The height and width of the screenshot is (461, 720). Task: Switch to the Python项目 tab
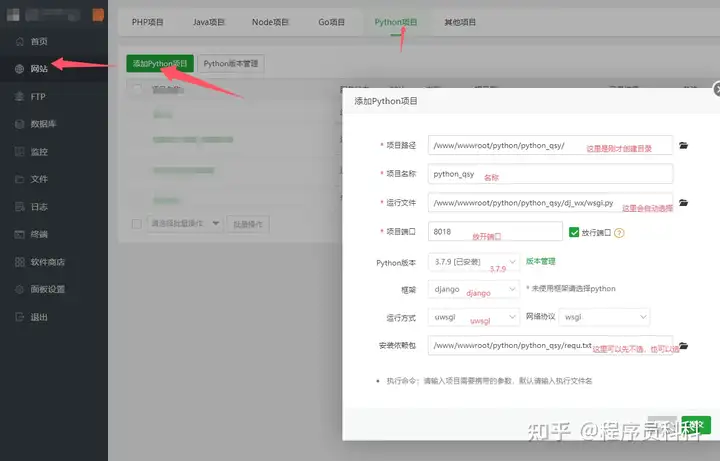coord(395,22)
